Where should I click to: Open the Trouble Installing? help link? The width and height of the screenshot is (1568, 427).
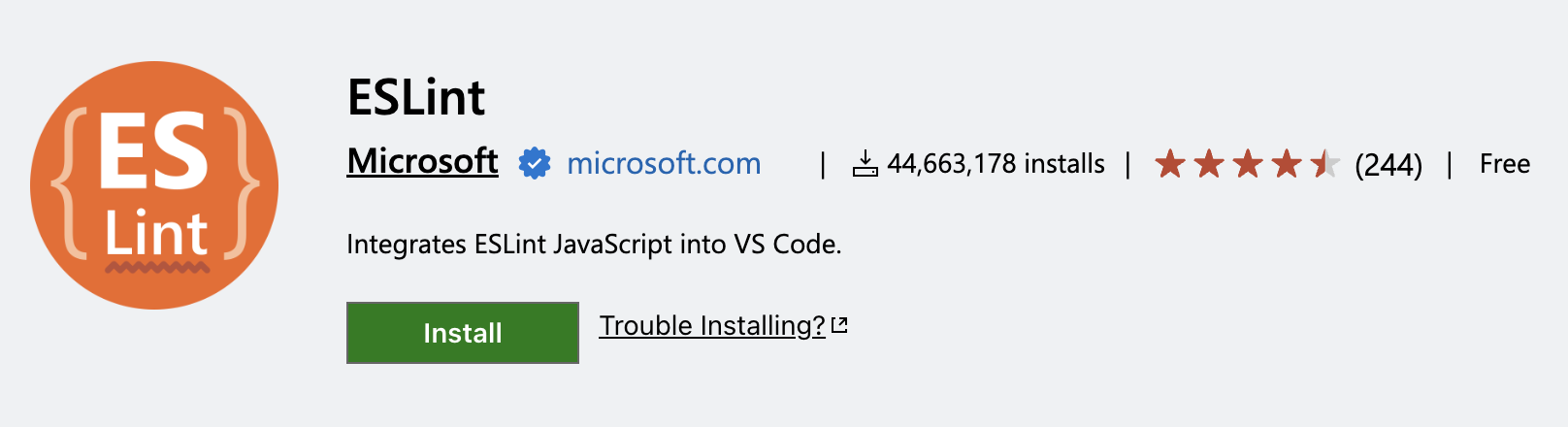pyautogui.click(x=712, y=326)
